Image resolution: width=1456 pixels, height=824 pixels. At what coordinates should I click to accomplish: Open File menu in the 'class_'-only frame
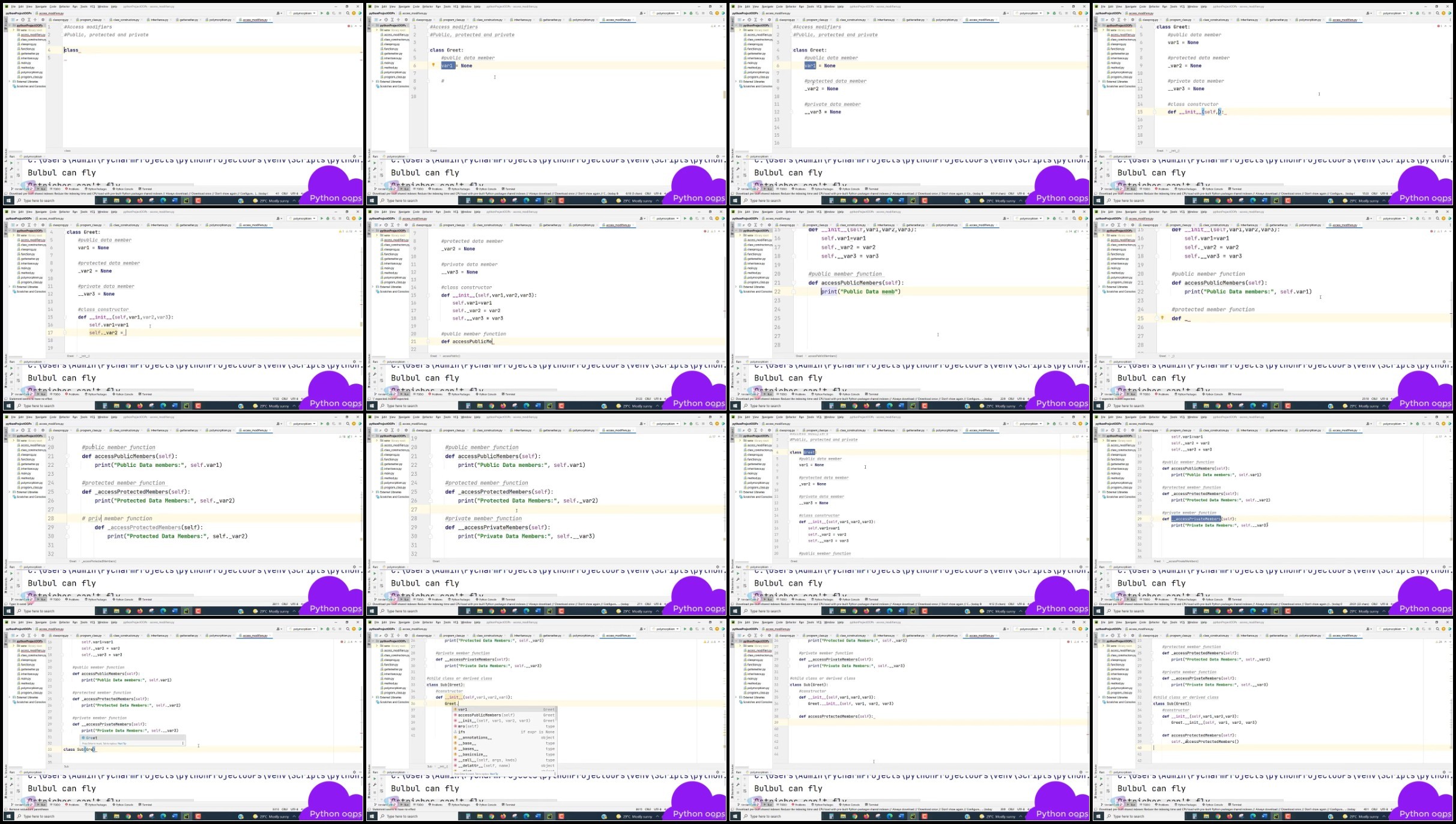click(13, 7)
